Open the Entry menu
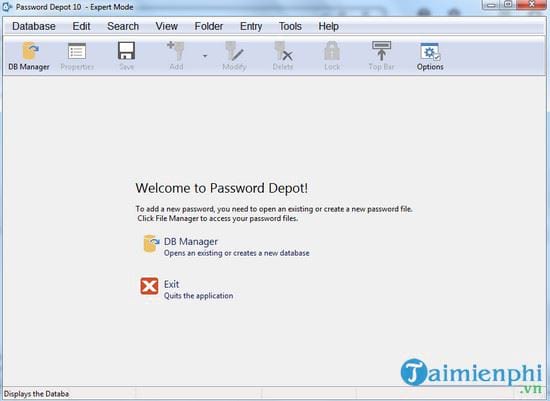This screenshot has width=550, height=401. click(x=251, y=26)
